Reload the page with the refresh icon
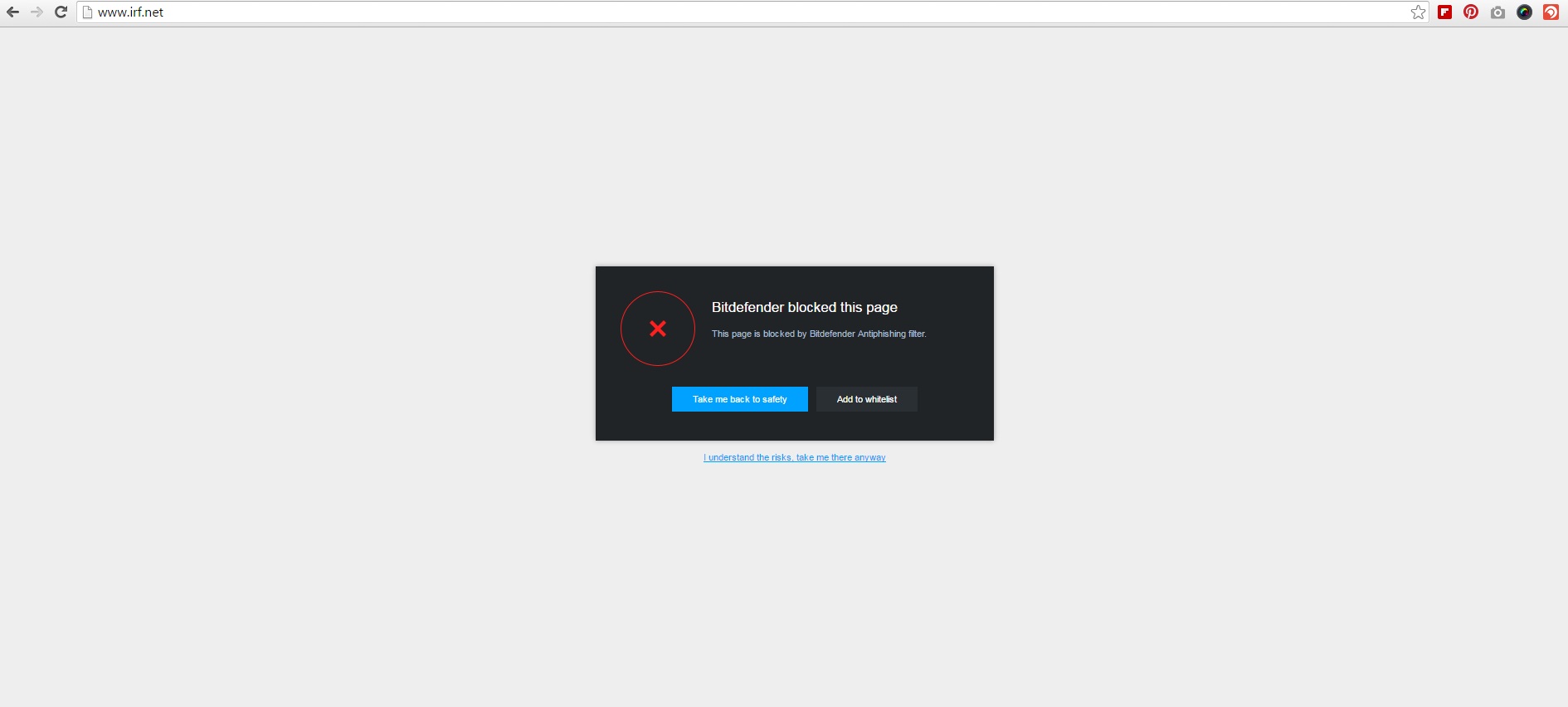Viewport: 1568px width, 707px height. tap(61, 12)
